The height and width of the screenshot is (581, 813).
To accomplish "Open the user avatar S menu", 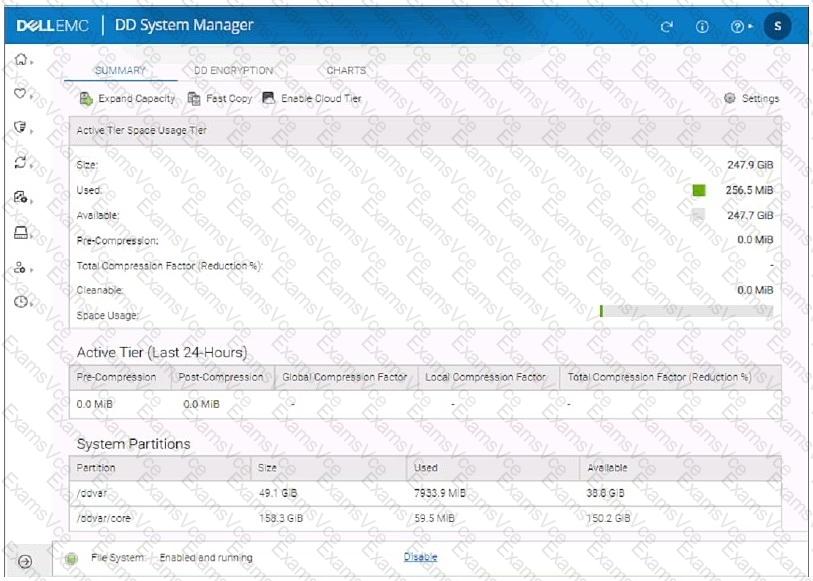I will pyautogui.click(x=777, y=26).
